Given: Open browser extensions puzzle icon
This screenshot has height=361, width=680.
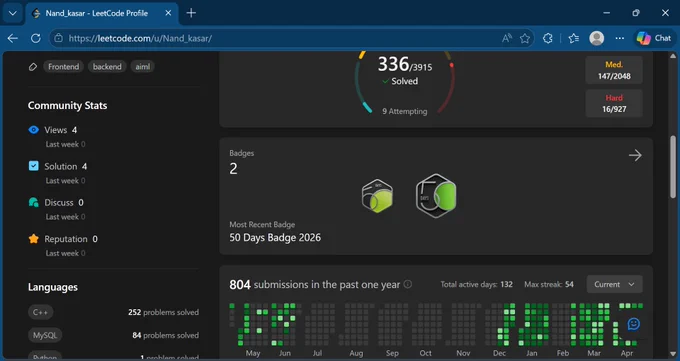Looking at the screenshot, I should pyautogui.click(x=548, y=38).
